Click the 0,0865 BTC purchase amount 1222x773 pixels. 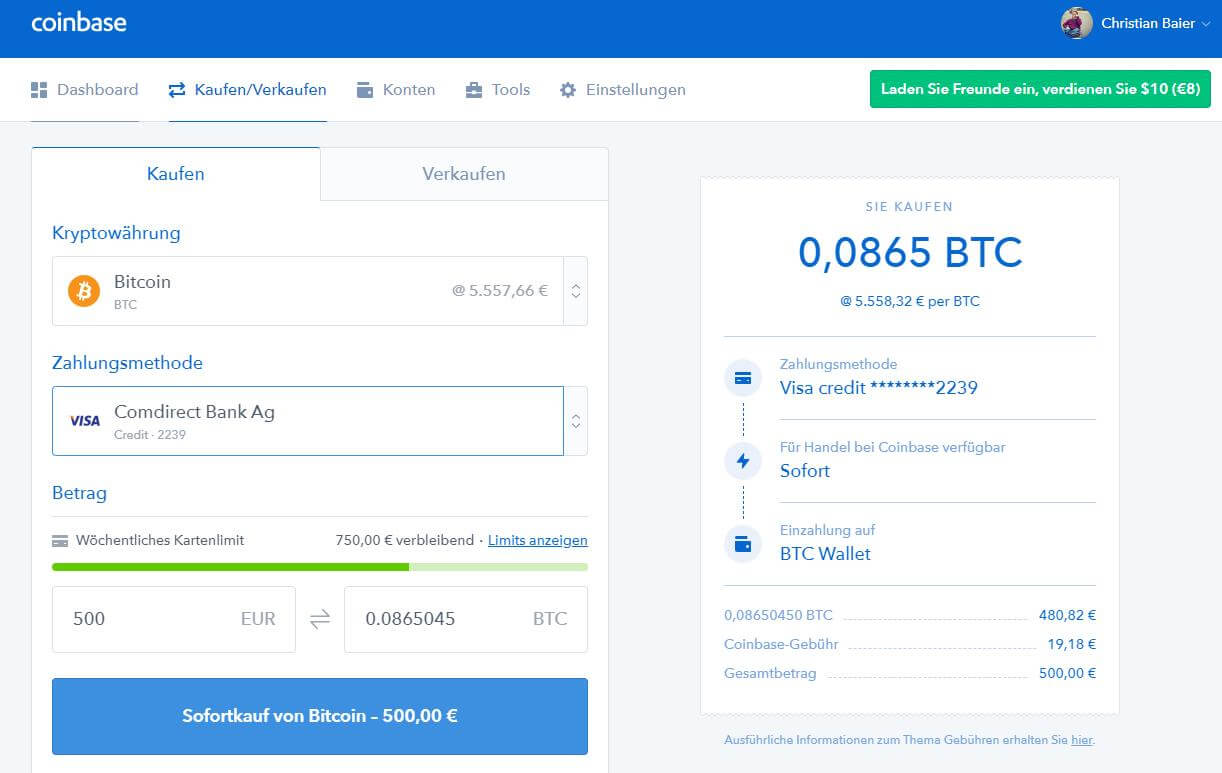[x=910, y=253]
